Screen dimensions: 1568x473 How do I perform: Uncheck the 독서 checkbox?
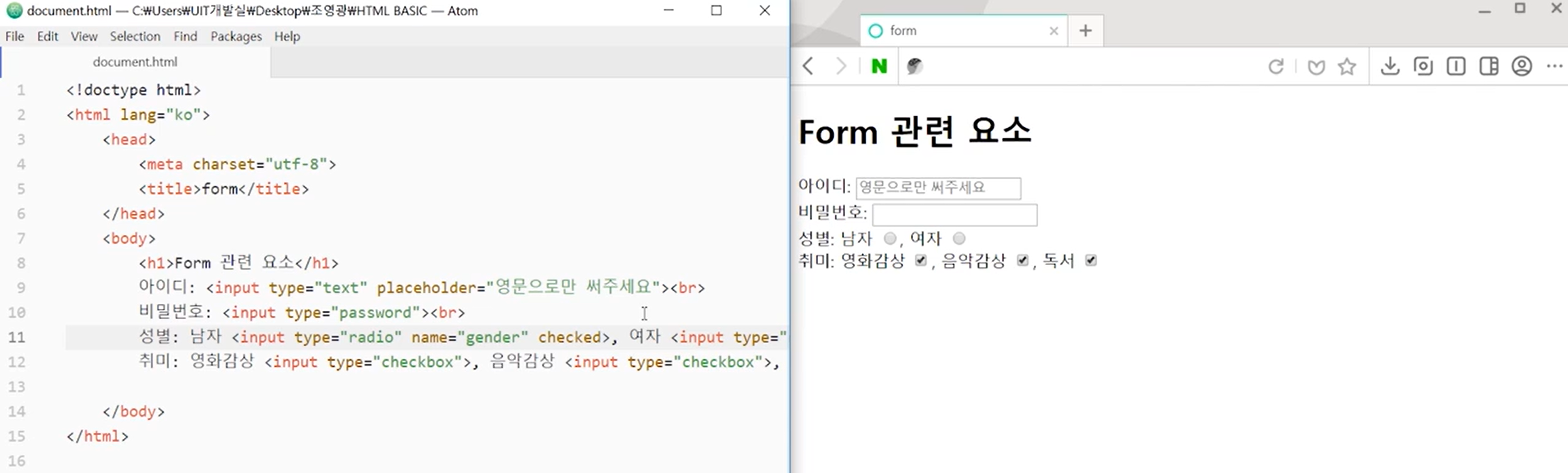(1091, 261)
